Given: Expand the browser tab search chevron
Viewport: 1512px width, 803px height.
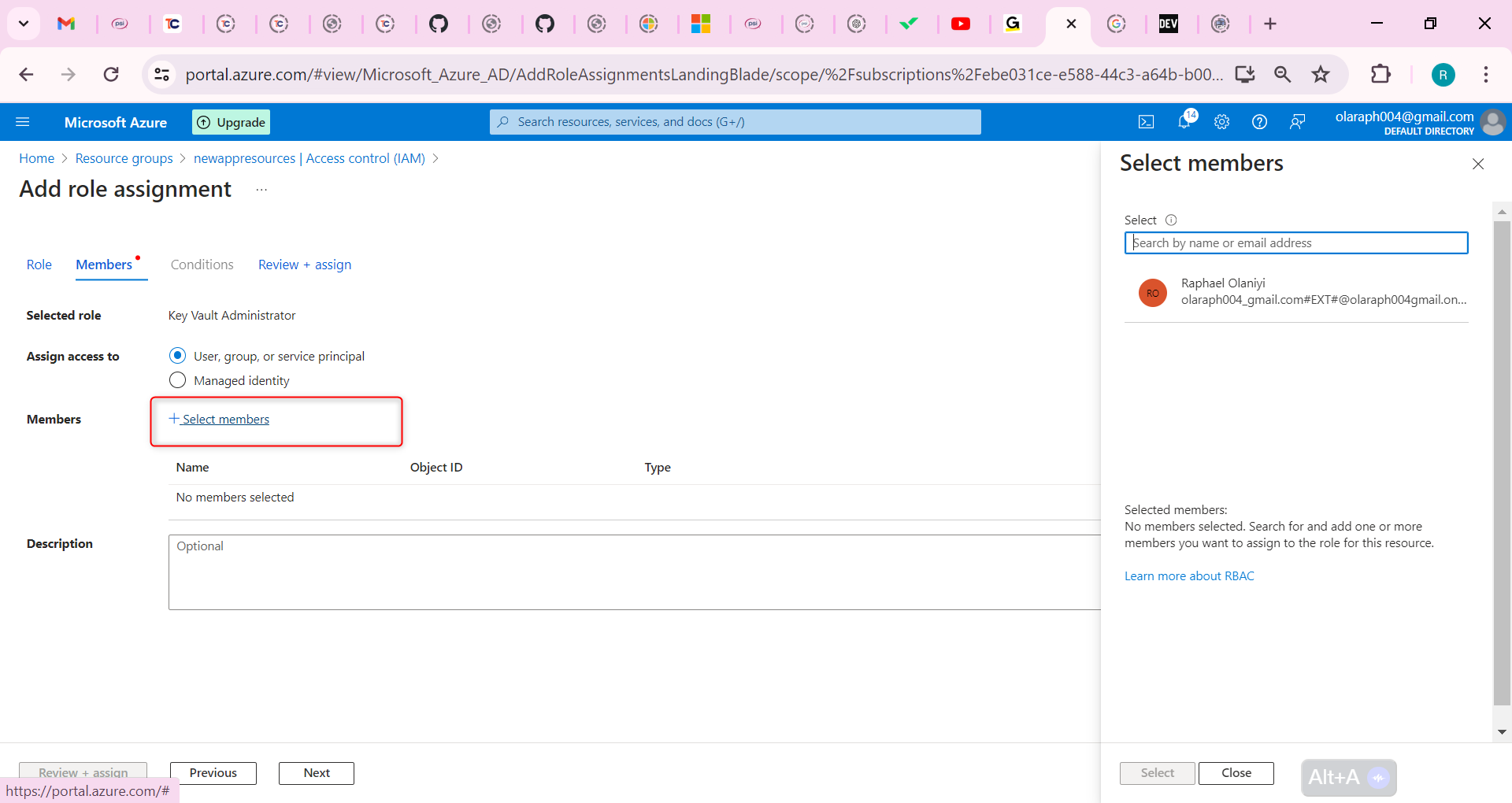Looking at the screenshot, I should pos(23,24).
